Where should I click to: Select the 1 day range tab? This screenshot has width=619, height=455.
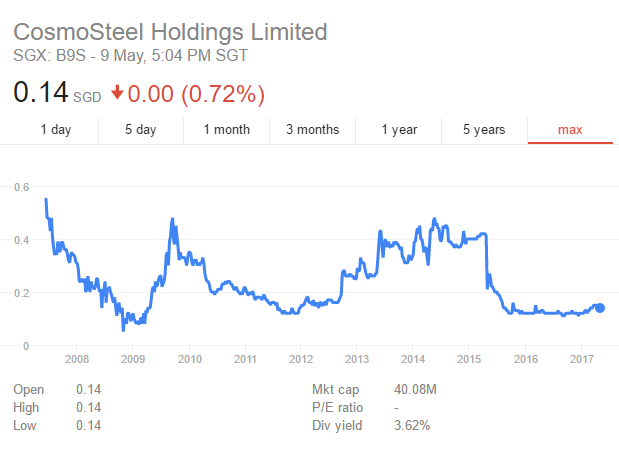55,129
